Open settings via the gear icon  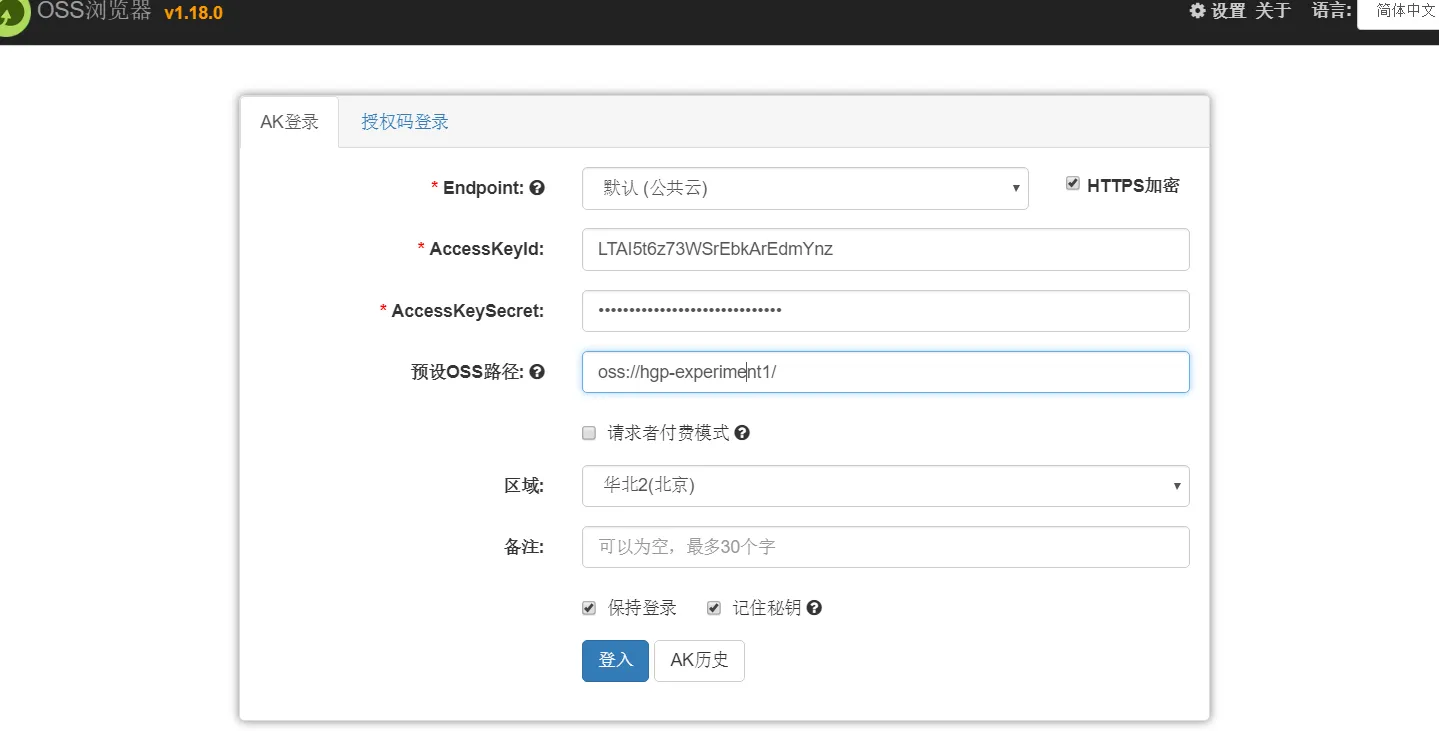(1197, 11)
